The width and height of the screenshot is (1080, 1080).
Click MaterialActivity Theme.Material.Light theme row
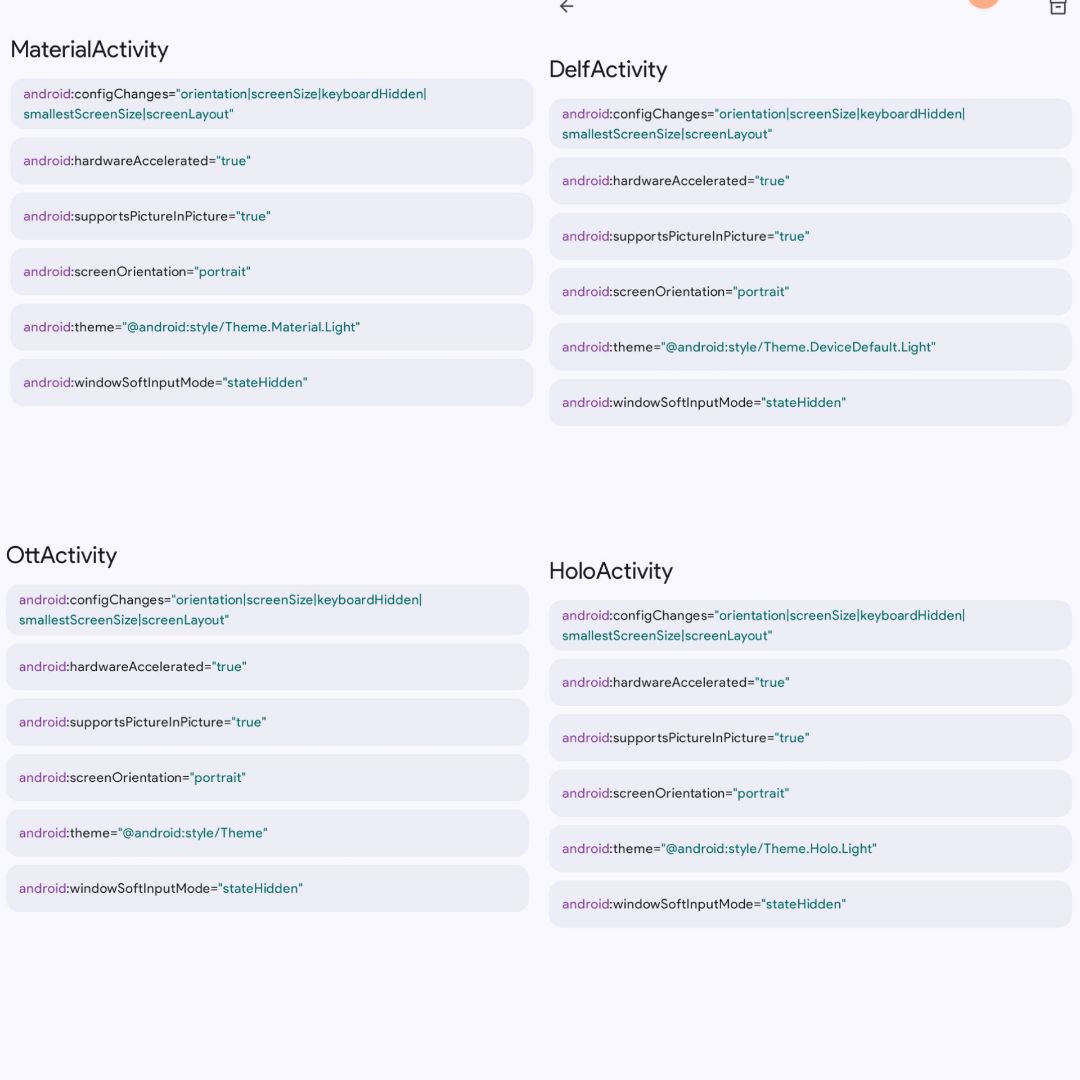(x=271, y=327)
